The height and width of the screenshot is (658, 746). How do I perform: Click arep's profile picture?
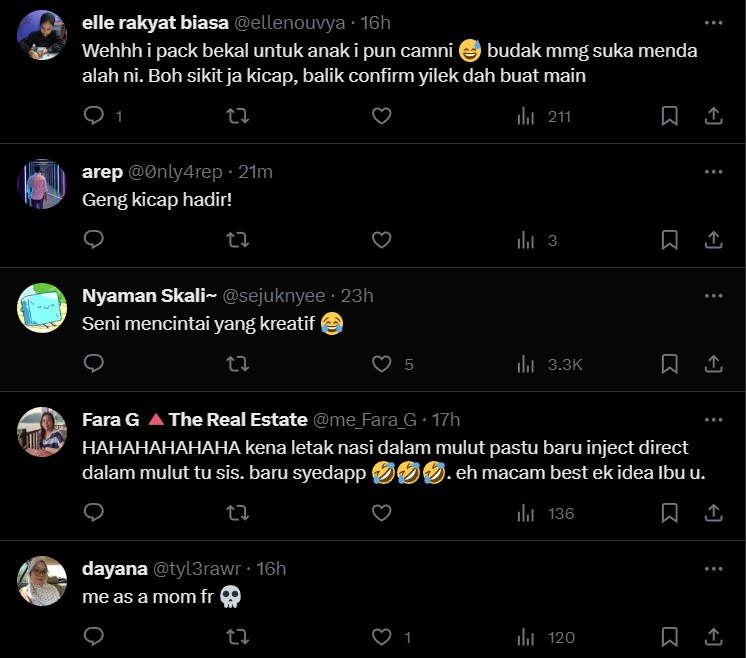click(42, 184)
